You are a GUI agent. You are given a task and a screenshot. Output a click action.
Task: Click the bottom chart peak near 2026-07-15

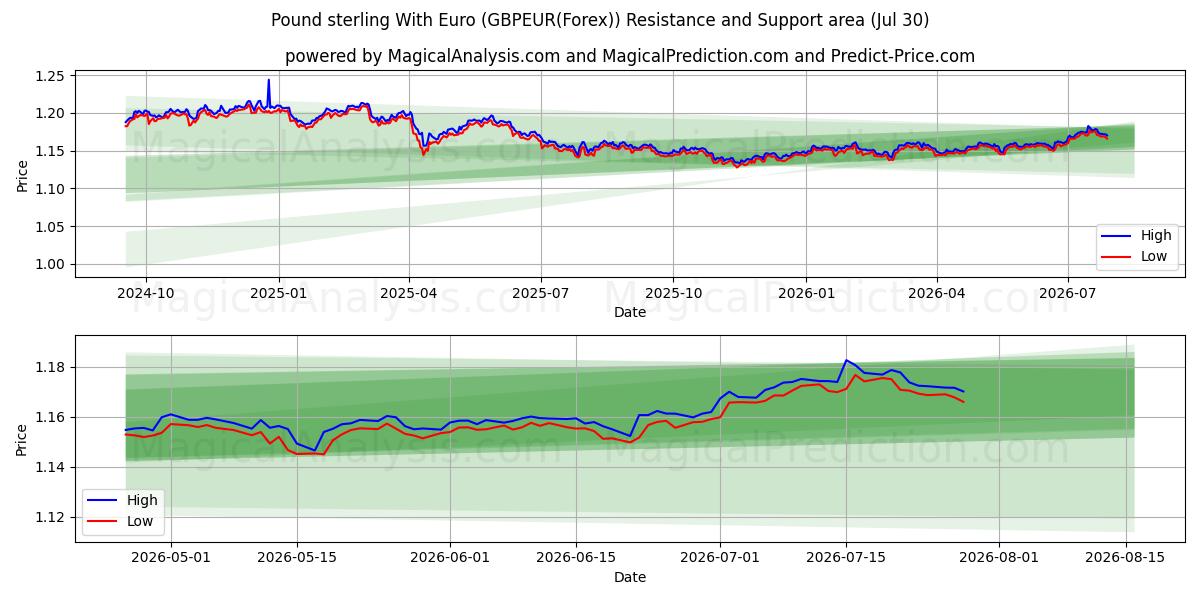tap(846, 360)
